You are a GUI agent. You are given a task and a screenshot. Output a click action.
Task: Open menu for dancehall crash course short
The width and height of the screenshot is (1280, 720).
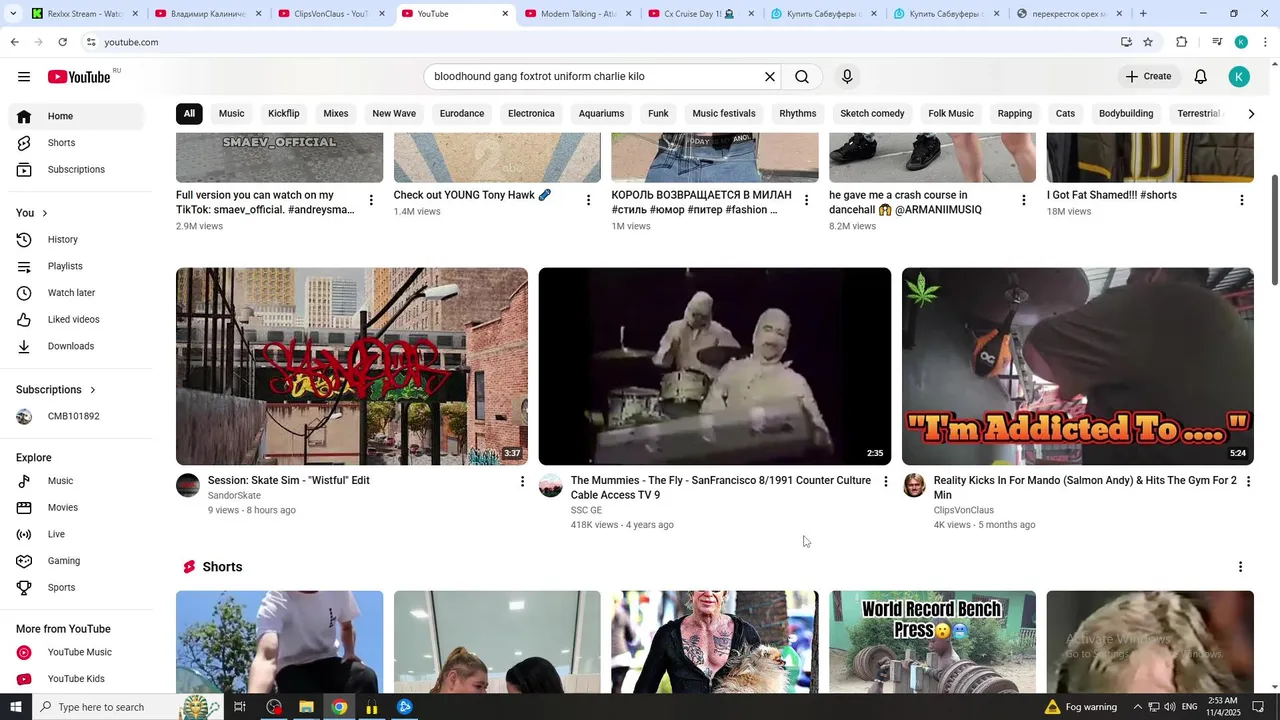coord(1024,200)
